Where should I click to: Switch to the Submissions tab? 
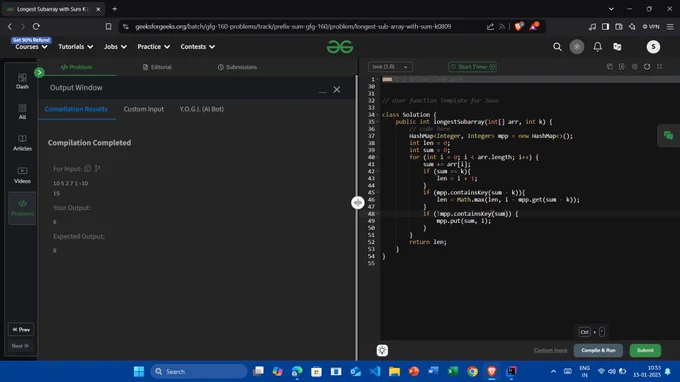coord(237,67)
